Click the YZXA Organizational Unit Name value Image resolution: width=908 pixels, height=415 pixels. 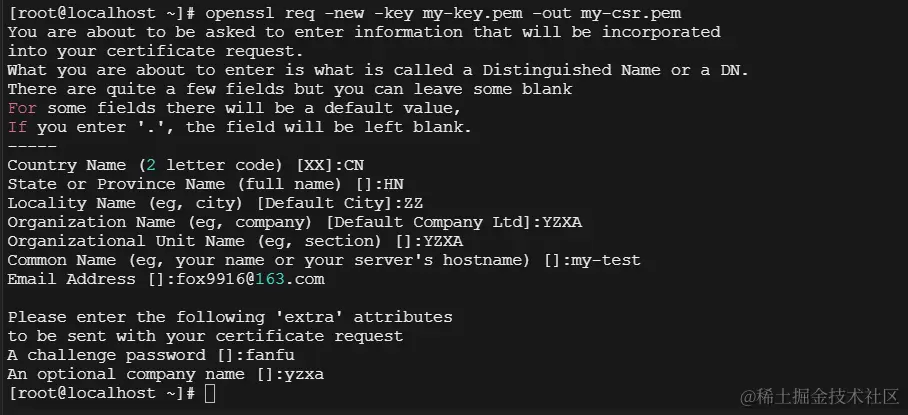[x=444, y=242]
